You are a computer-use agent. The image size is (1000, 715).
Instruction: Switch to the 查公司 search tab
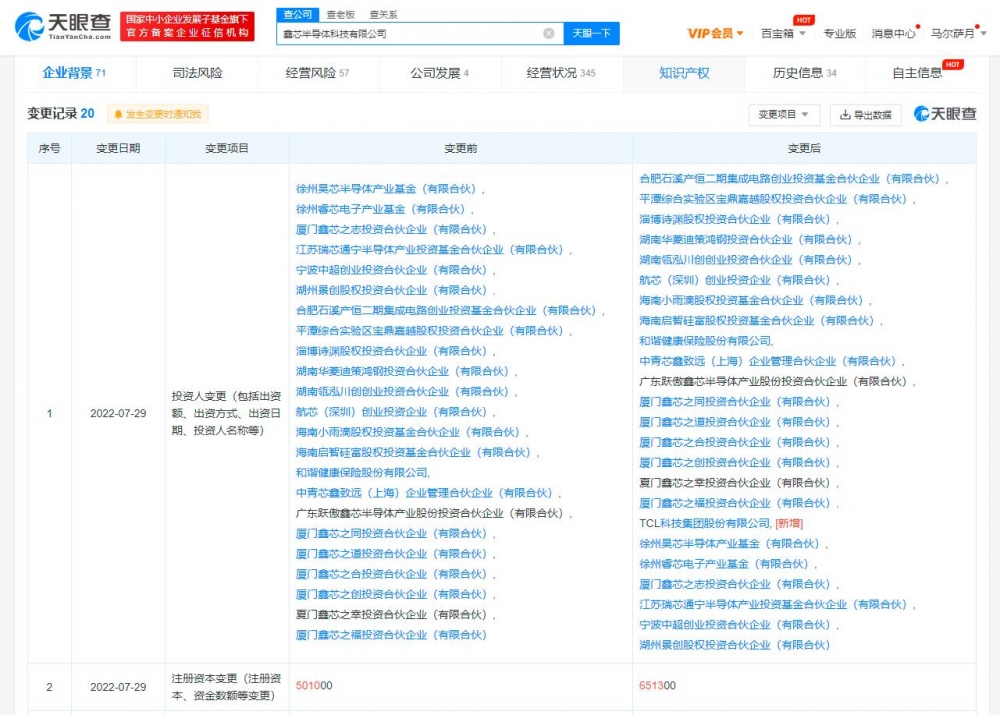click(297, 15)
